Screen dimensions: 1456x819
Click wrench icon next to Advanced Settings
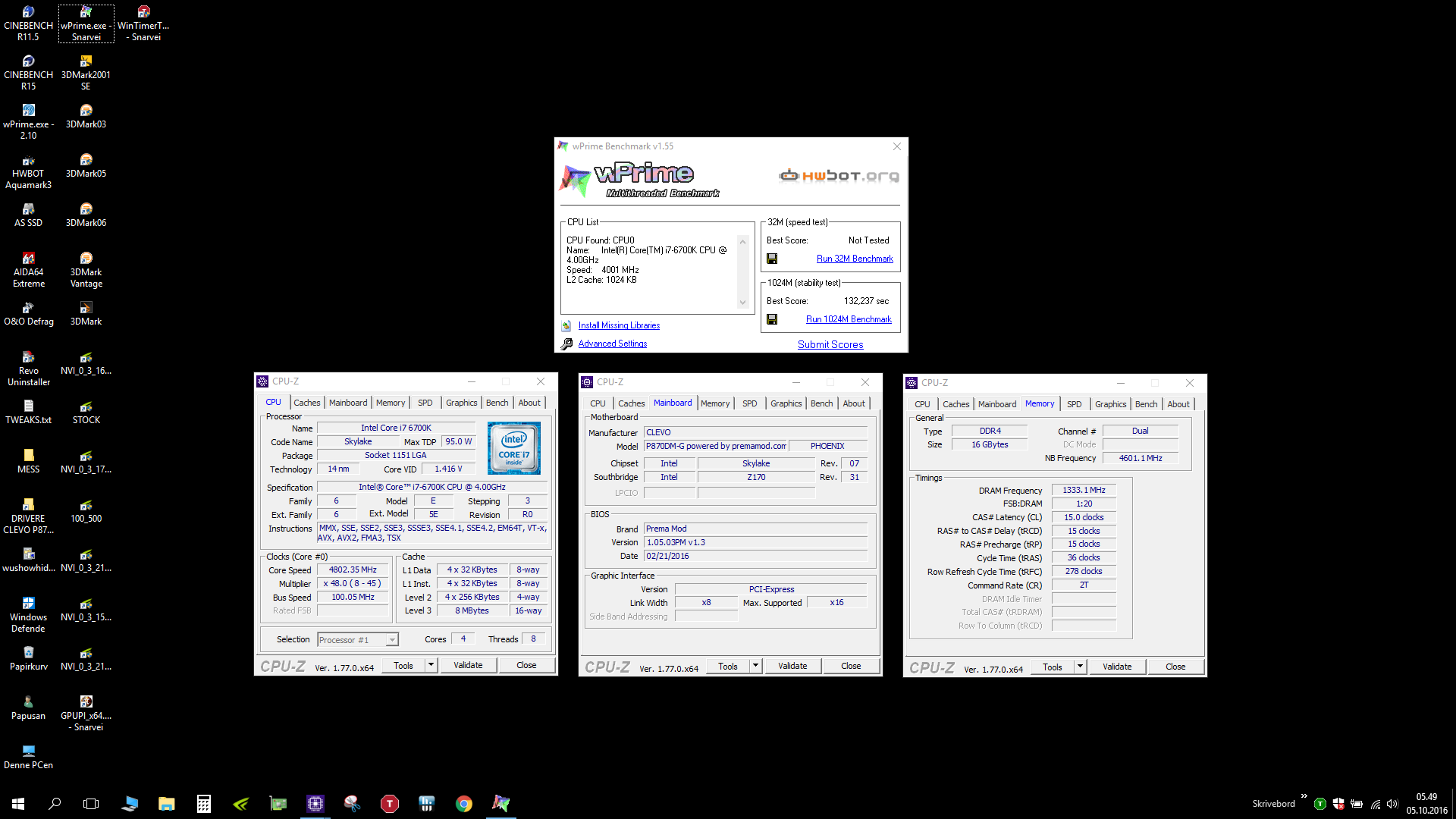click(x=566, y=344)
